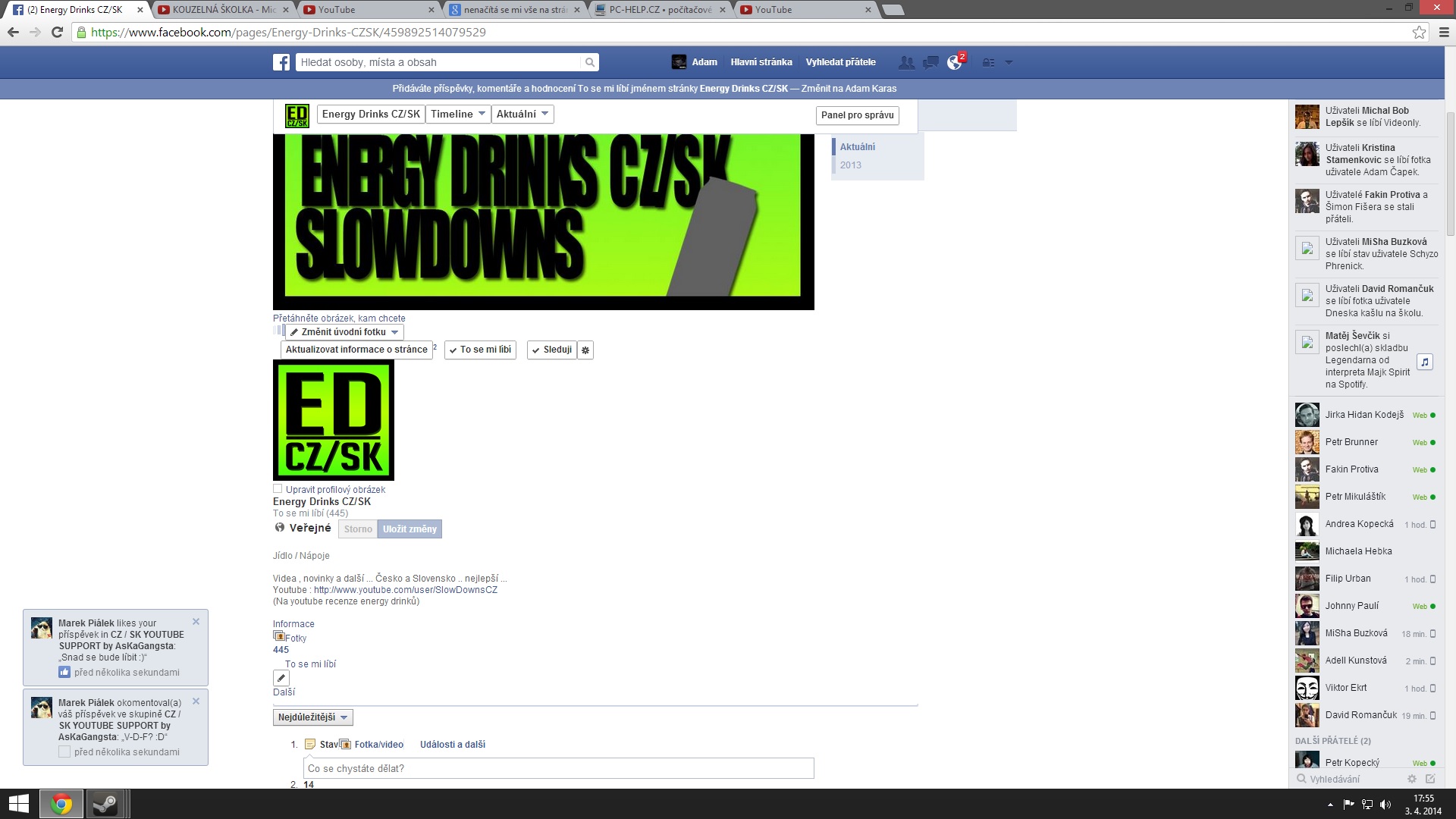
Task: Click the Hledat osoby, místa a obsah field
Action: [440, 62]
